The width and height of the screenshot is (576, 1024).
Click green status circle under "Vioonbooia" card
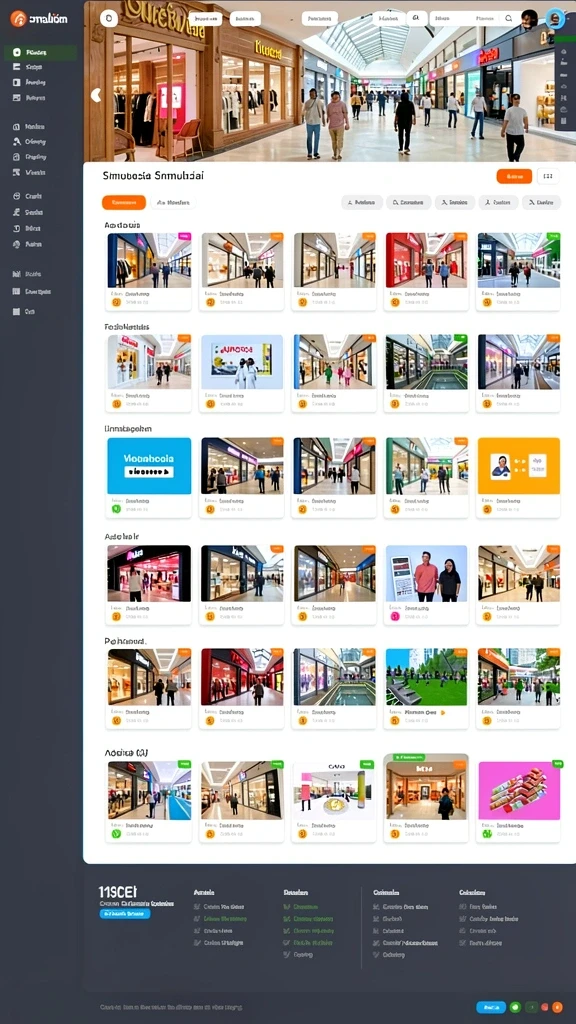[x=116, y=509]
